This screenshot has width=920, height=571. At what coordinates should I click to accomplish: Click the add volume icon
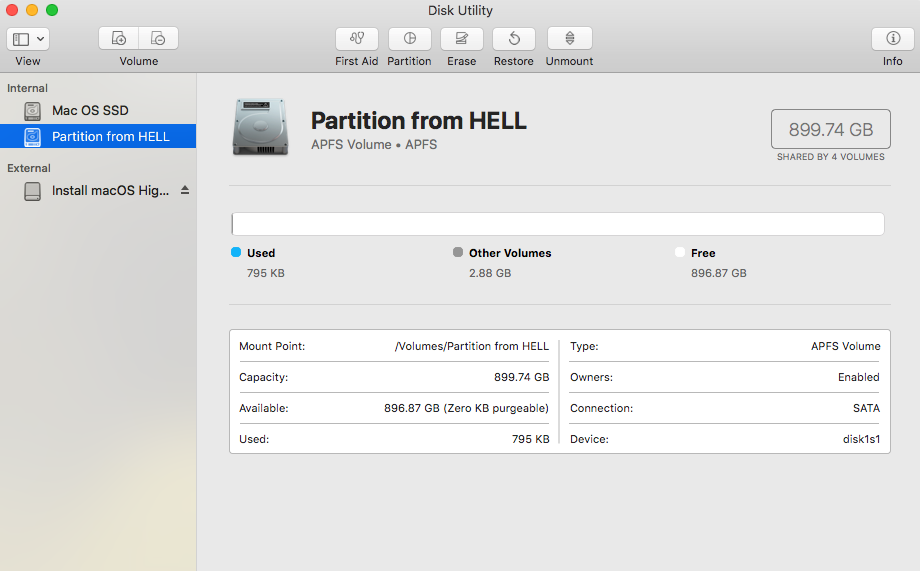point(119,39)
